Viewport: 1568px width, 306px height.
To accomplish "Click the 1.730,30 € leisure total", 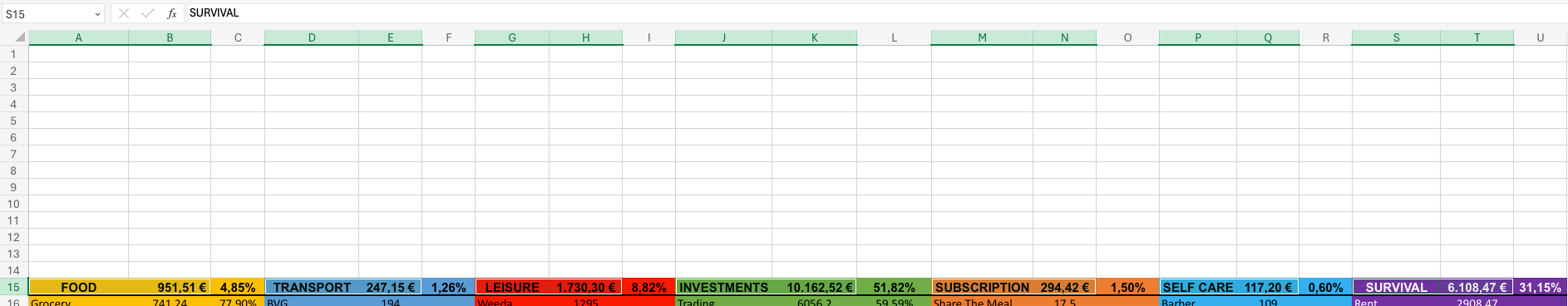I will 586,287.
